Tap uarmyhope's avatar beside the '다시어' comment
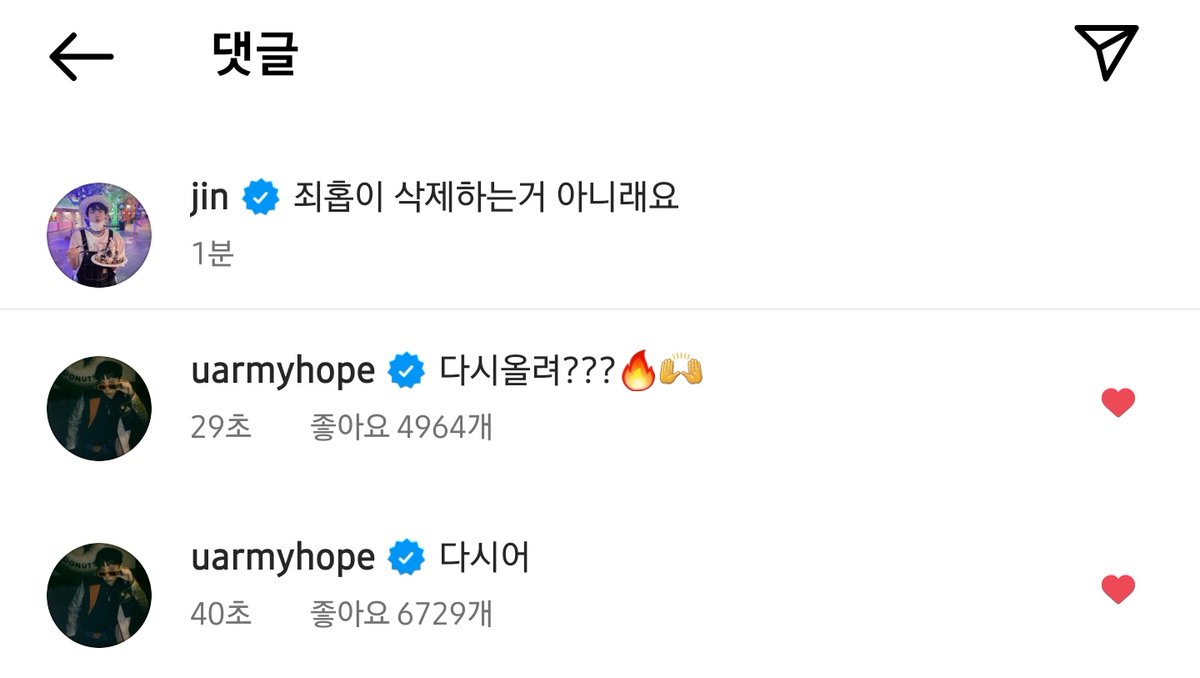Viewport: 1200px width, 678px height. (99, 595)
